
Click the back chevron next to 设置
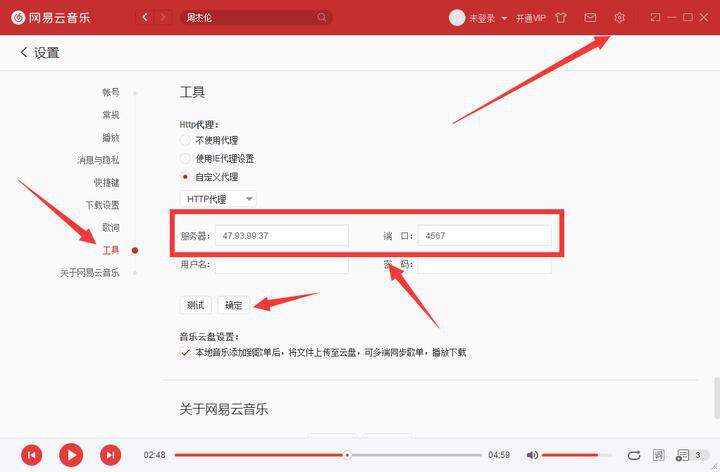[24, 52]
